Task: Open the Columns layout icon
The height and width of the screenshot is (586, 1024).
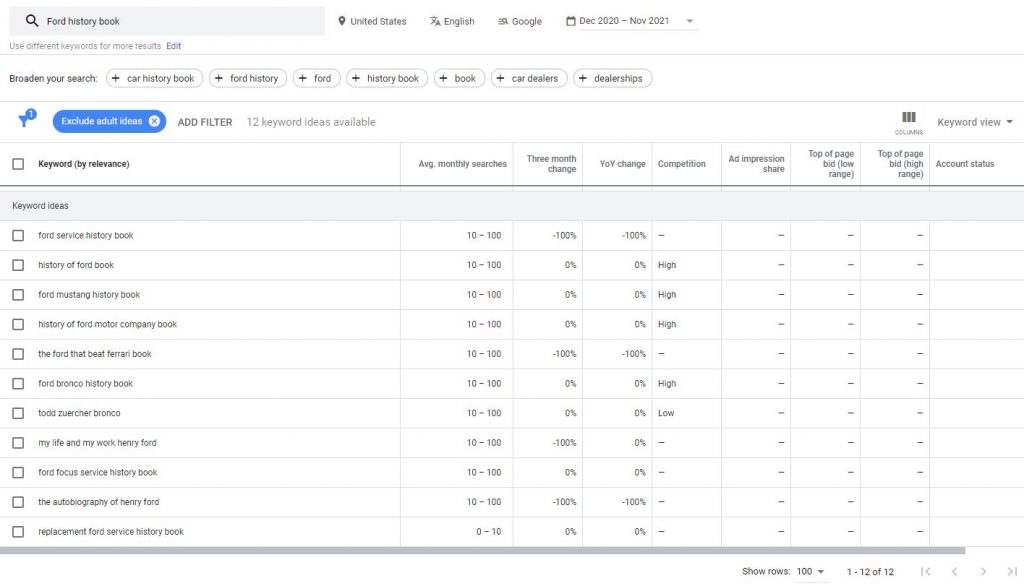Action: 909,118
